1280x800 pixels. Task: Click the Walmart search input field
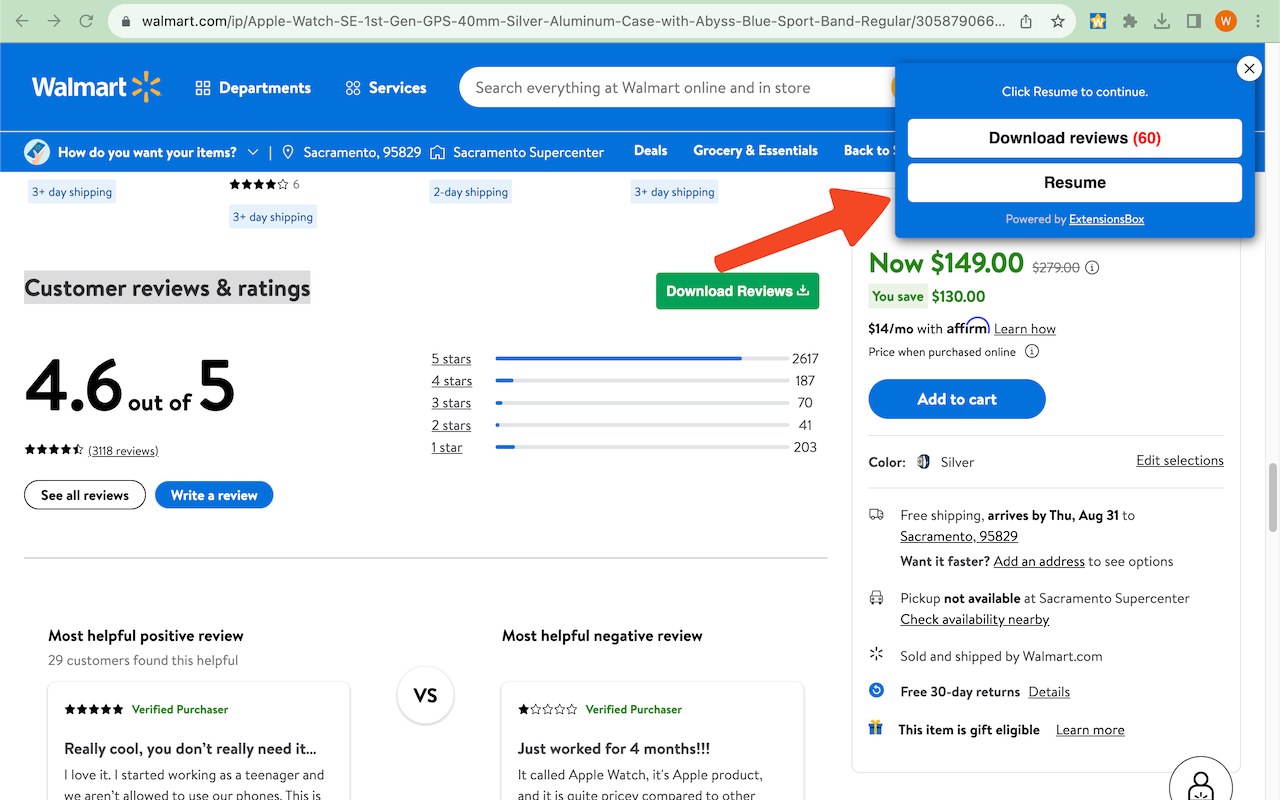[x=670, y=88]
